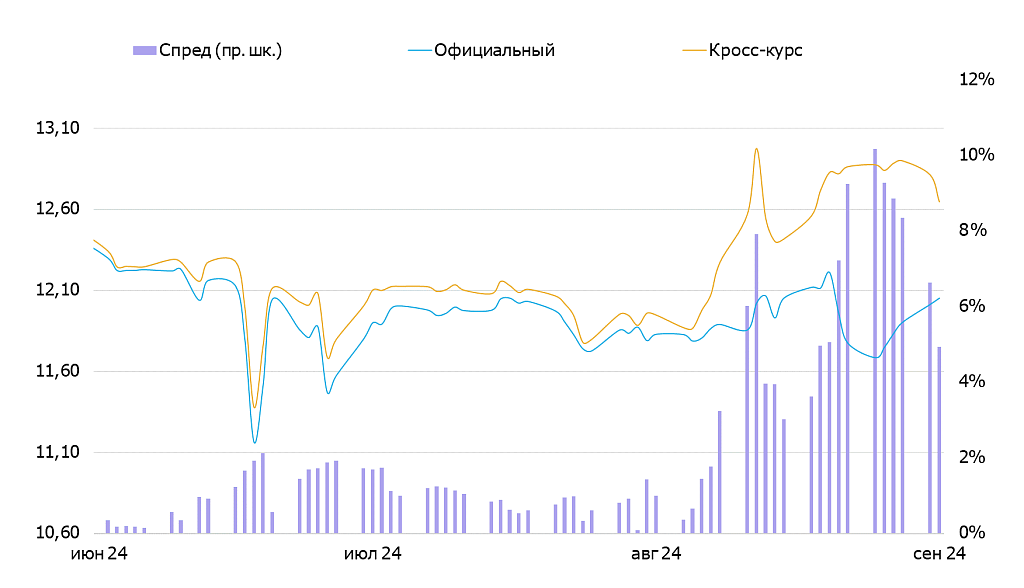Screen dimensions: 1024x588
Task: Click the июн 24 axis label
Action: [96, 553]
